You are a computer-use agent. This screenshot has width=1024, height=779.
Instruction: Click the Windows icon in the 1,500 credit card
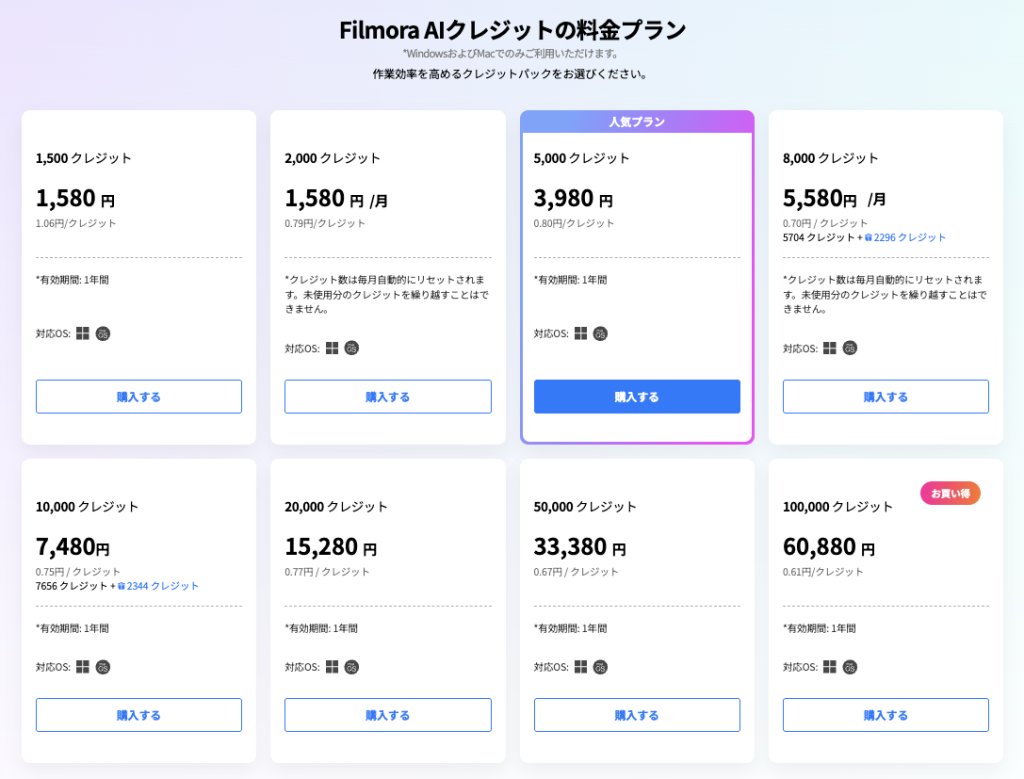point(83,333)
